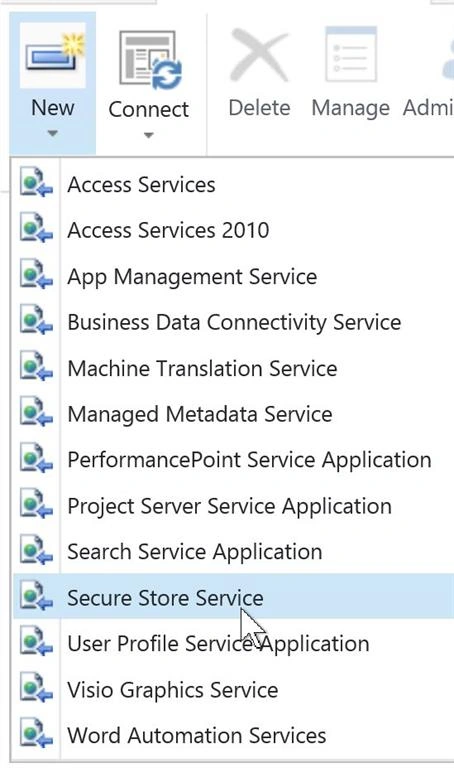The width and height of the screenshot is (454, 768).
Task: Click icon next to Word Automation Services
Action: [36, 735]
